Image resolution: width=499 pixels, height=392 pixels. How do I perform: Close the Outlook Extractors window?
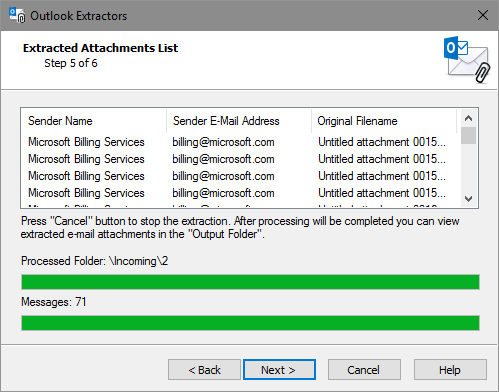483,15
